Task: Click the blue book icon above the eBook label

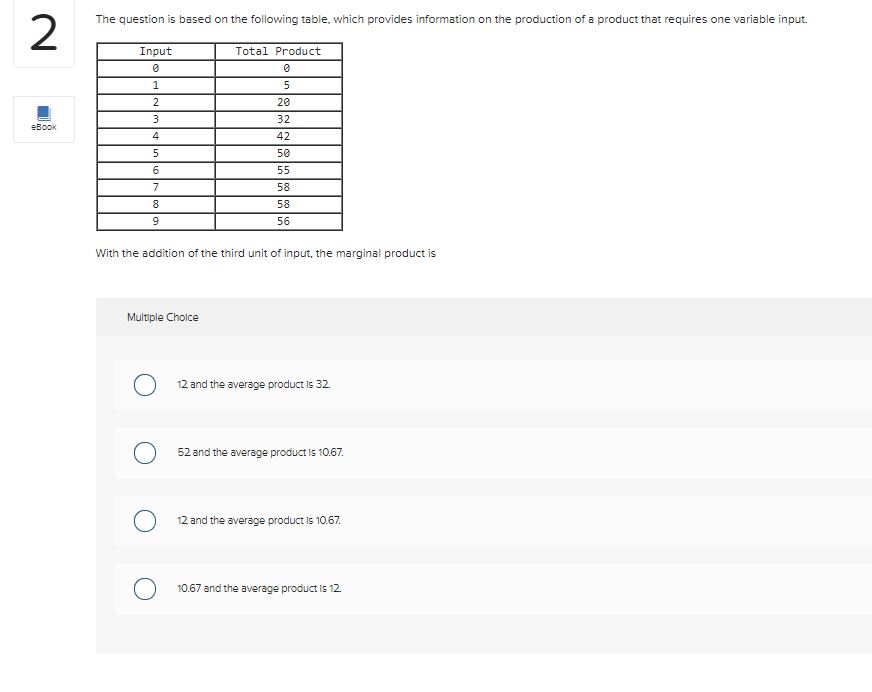Action: point(43,113)
